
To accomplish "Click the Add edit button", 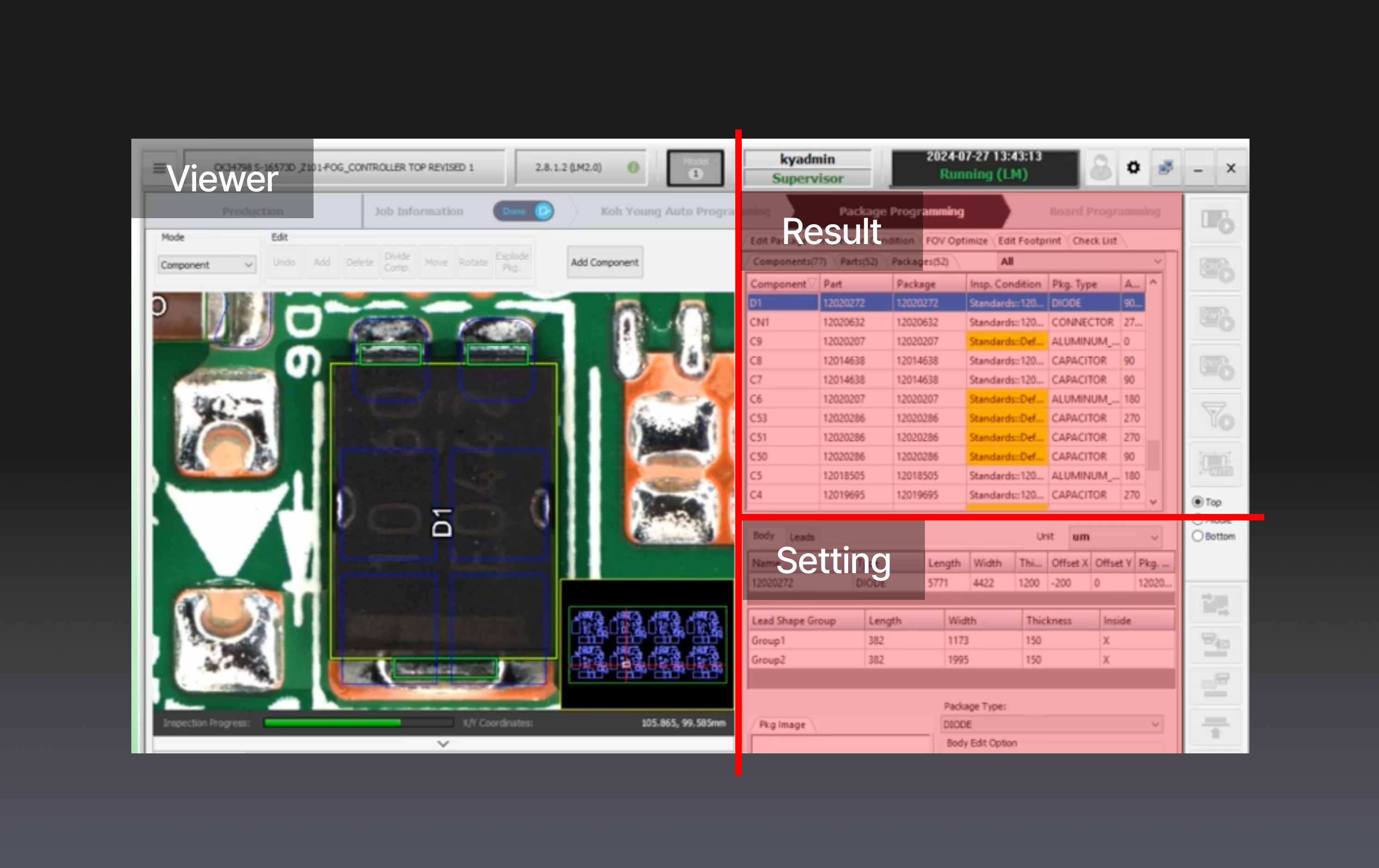I will [x=322, y=262].
